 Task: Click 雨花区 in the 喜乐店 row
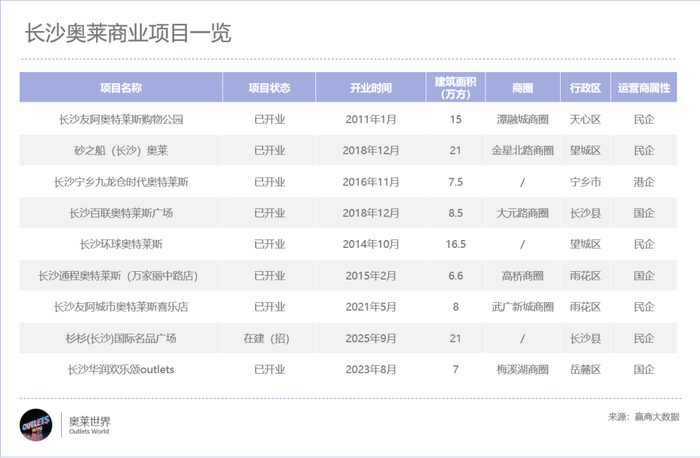[x=585, y=307]
